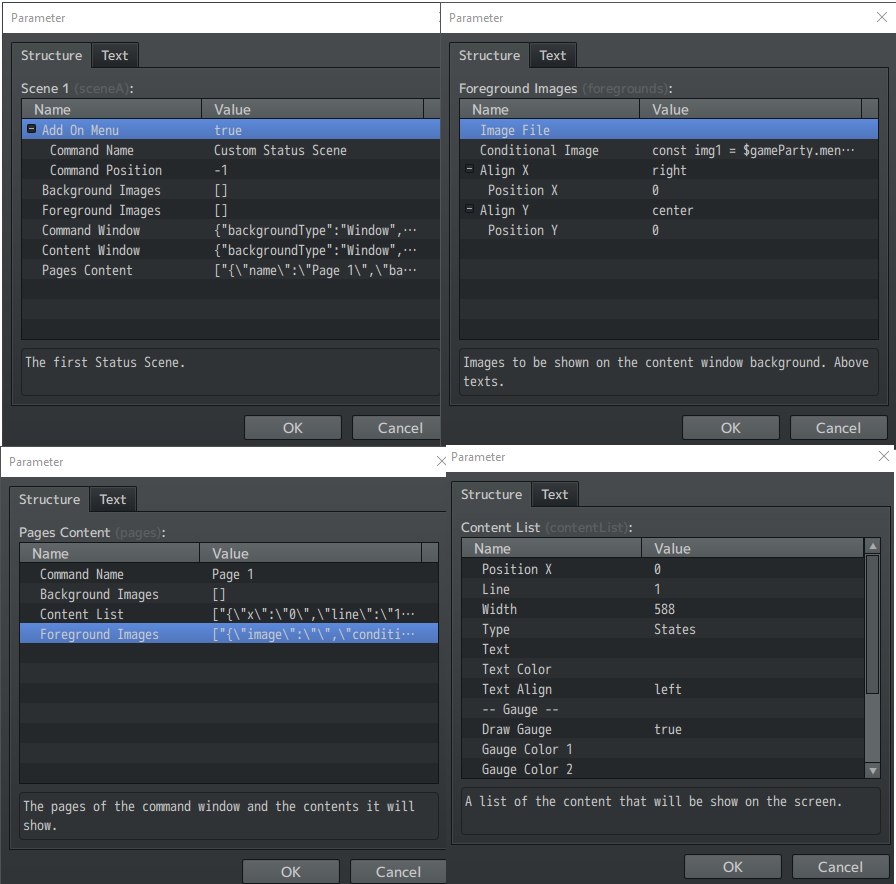Select the Align Y row
This screenshot has height=884, width=896.
[669, 210]
